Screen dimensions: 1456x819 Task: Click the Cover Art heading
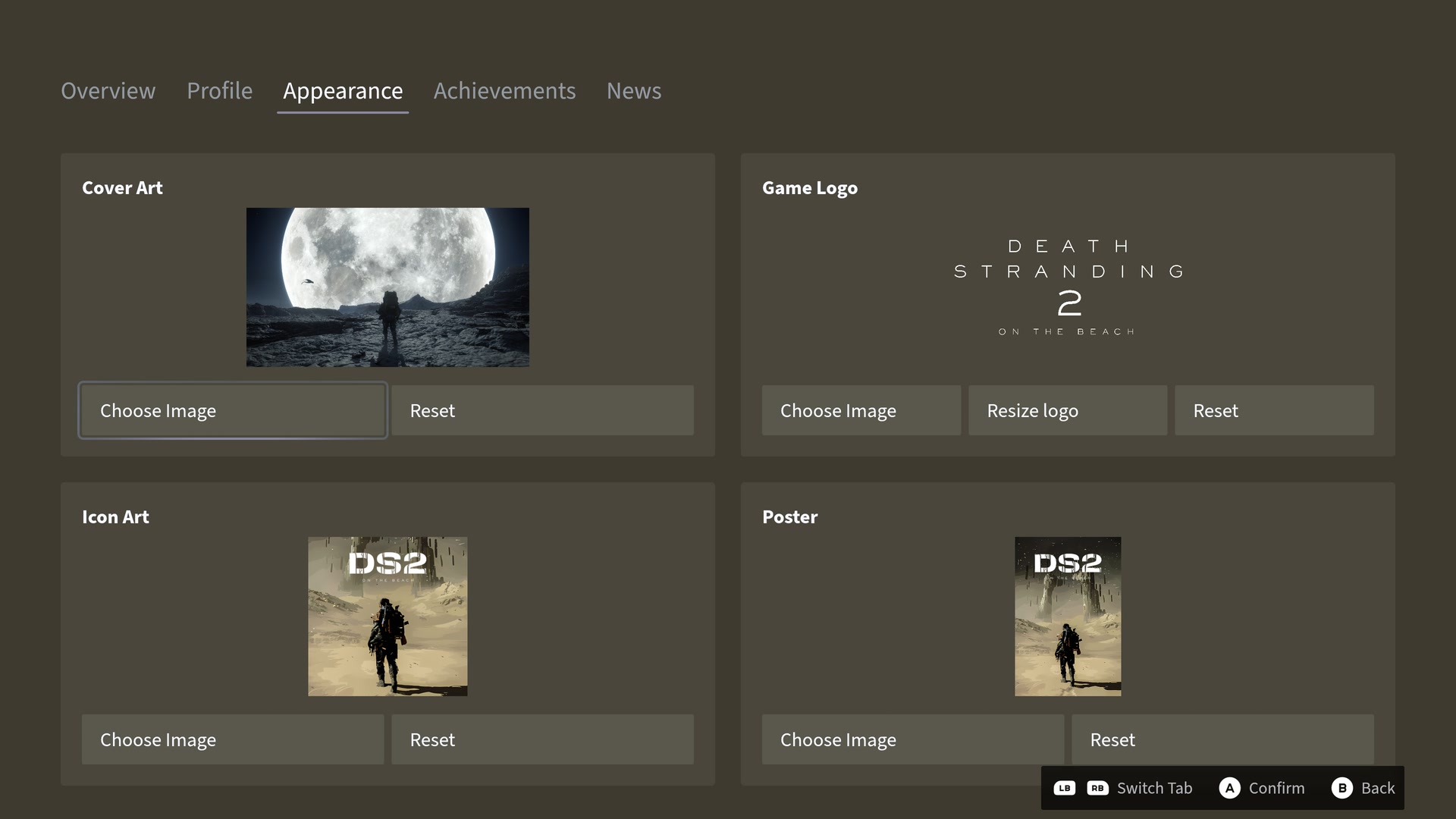point(122,188)
